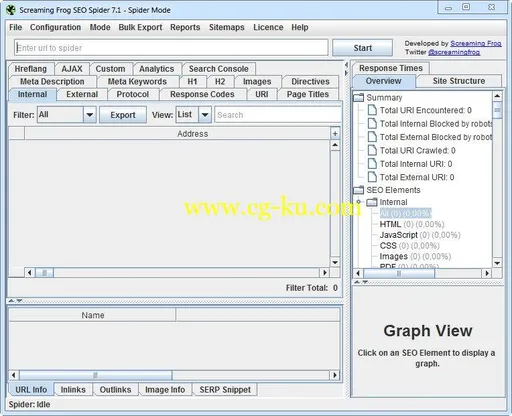Open the Sitemaps menu
This screenshot has width=512, height=416.
point(227,27)
